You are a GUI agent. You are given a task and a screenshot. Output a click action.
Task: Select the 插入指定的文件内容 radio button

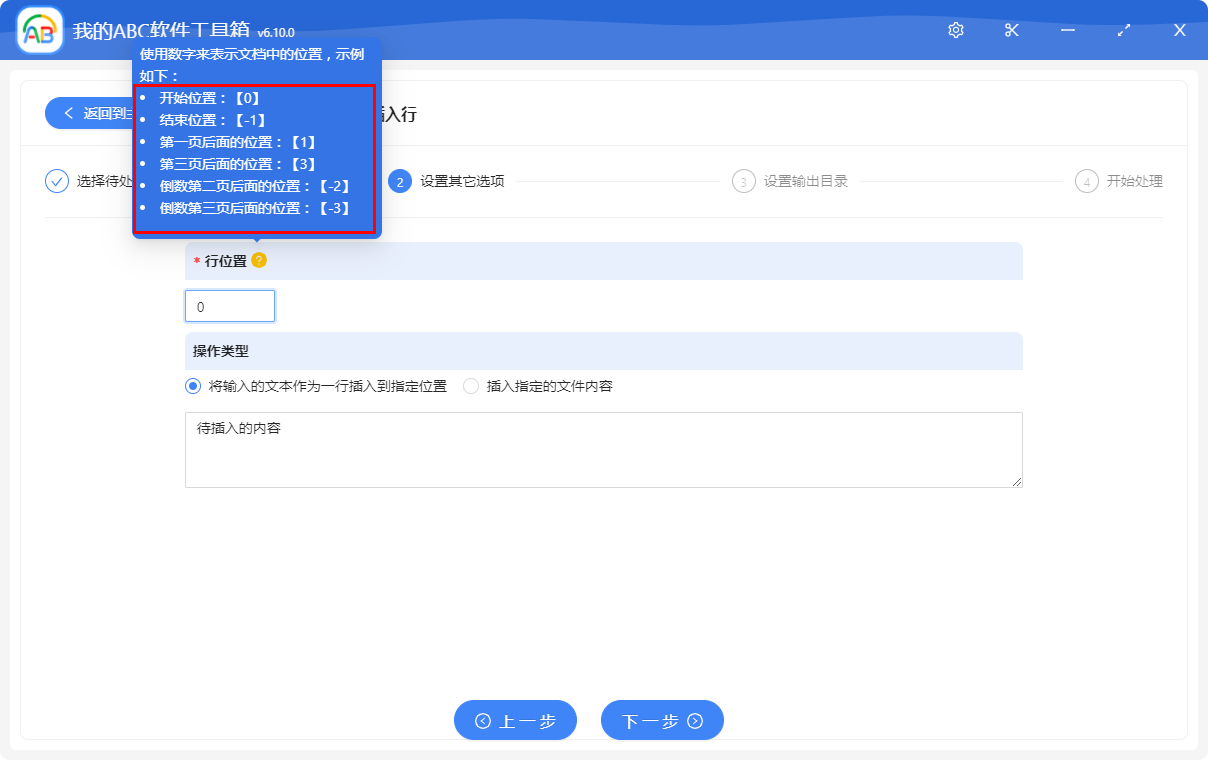click(x=469, y=387)
